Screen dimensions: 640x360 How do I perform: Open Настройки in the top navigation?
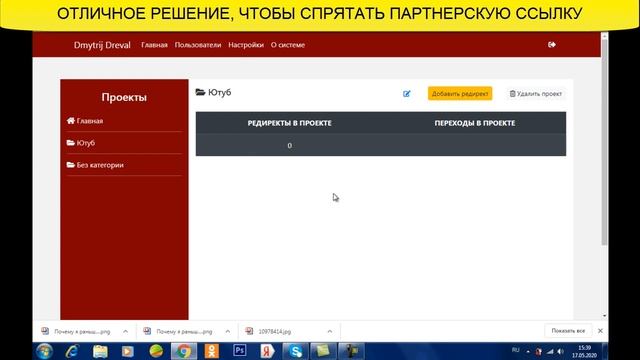[x=246, y=45]
